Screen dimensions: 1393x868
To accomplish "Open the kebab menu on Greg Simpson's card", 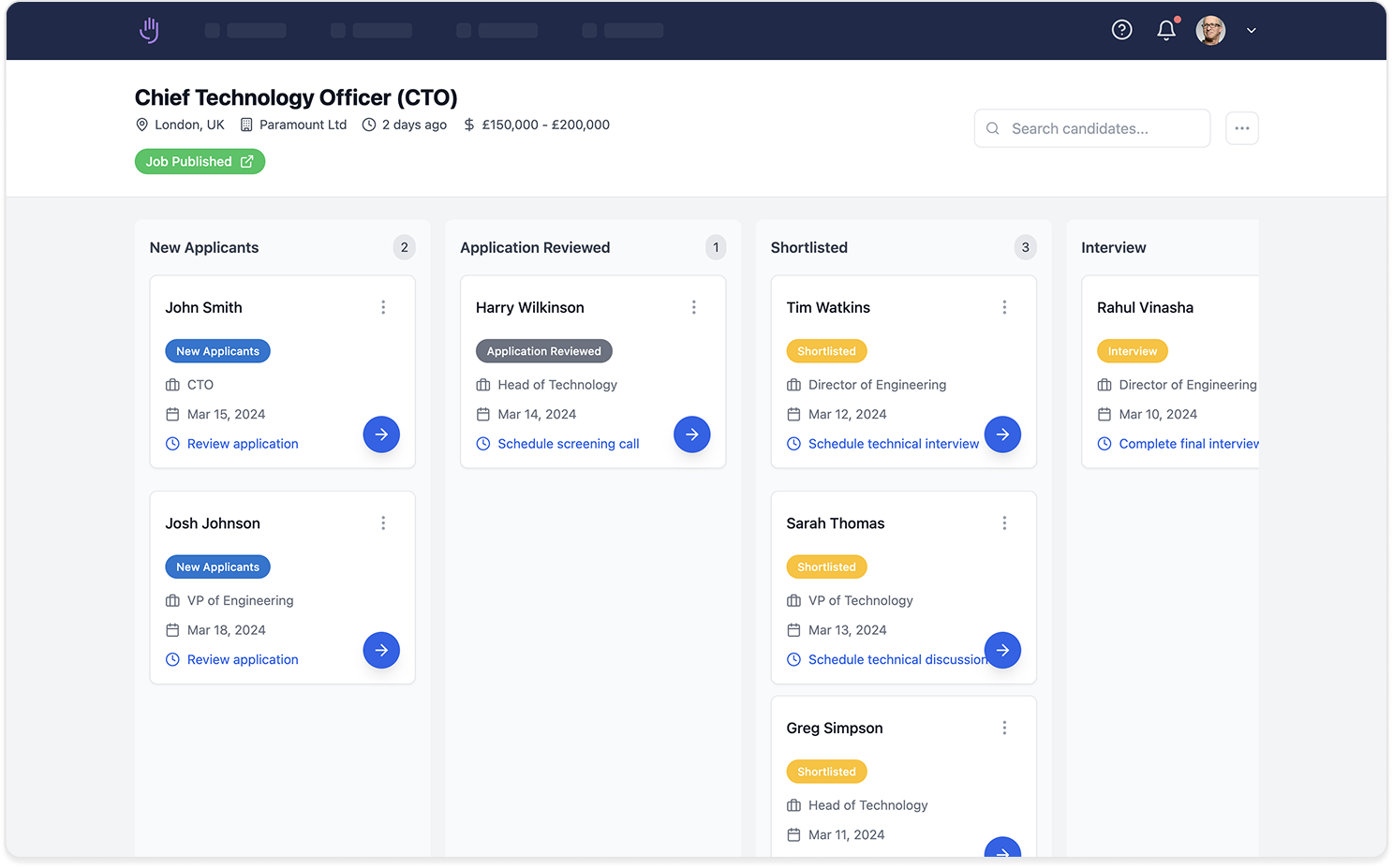I will pos(1003,728).
